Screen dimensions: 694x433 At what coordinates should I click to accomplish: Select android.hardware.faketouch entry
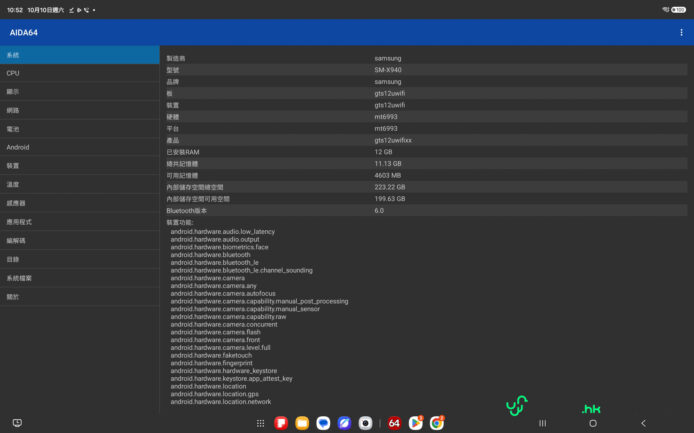coord(211,356)
